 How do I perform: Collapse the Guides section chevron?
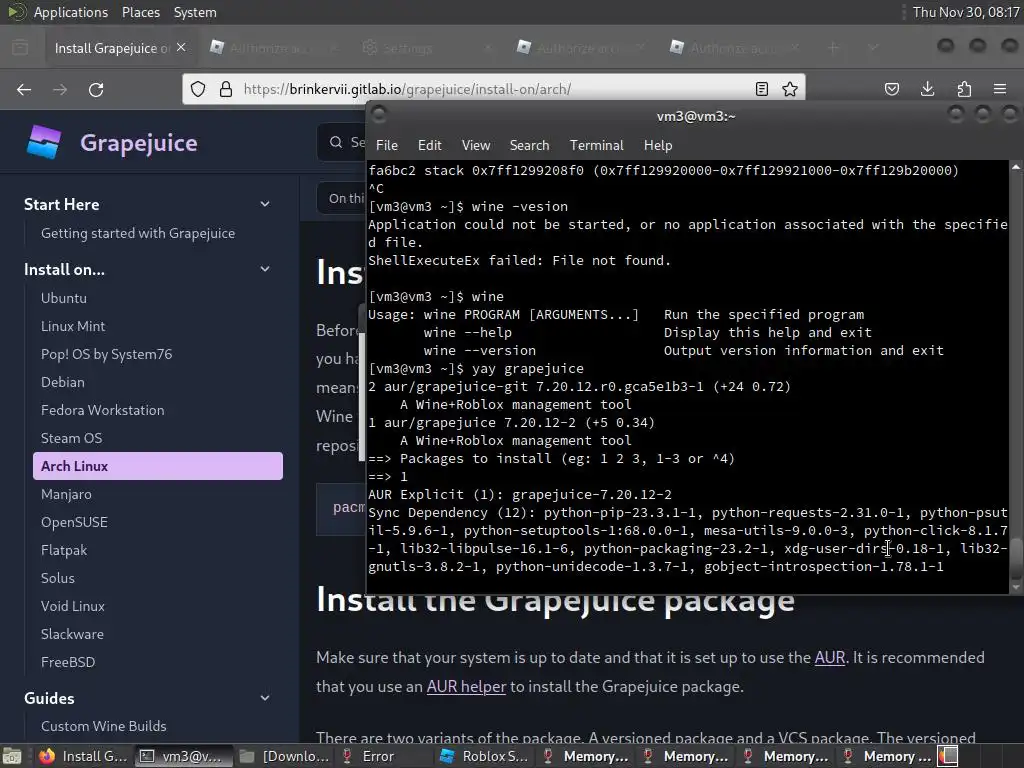[x=265, y=698]
